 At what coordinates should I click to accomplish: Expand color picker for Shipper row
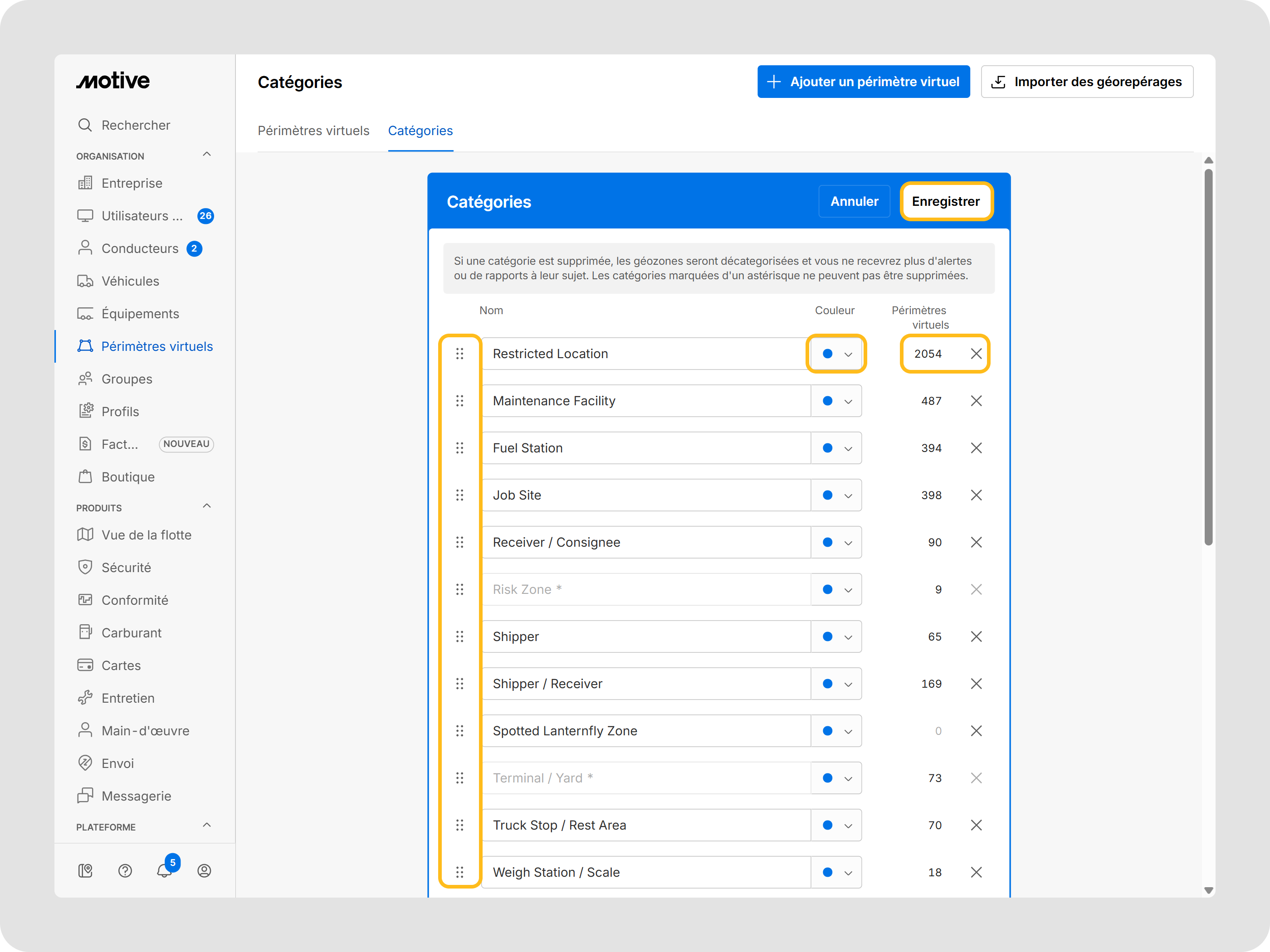[836, 637]
